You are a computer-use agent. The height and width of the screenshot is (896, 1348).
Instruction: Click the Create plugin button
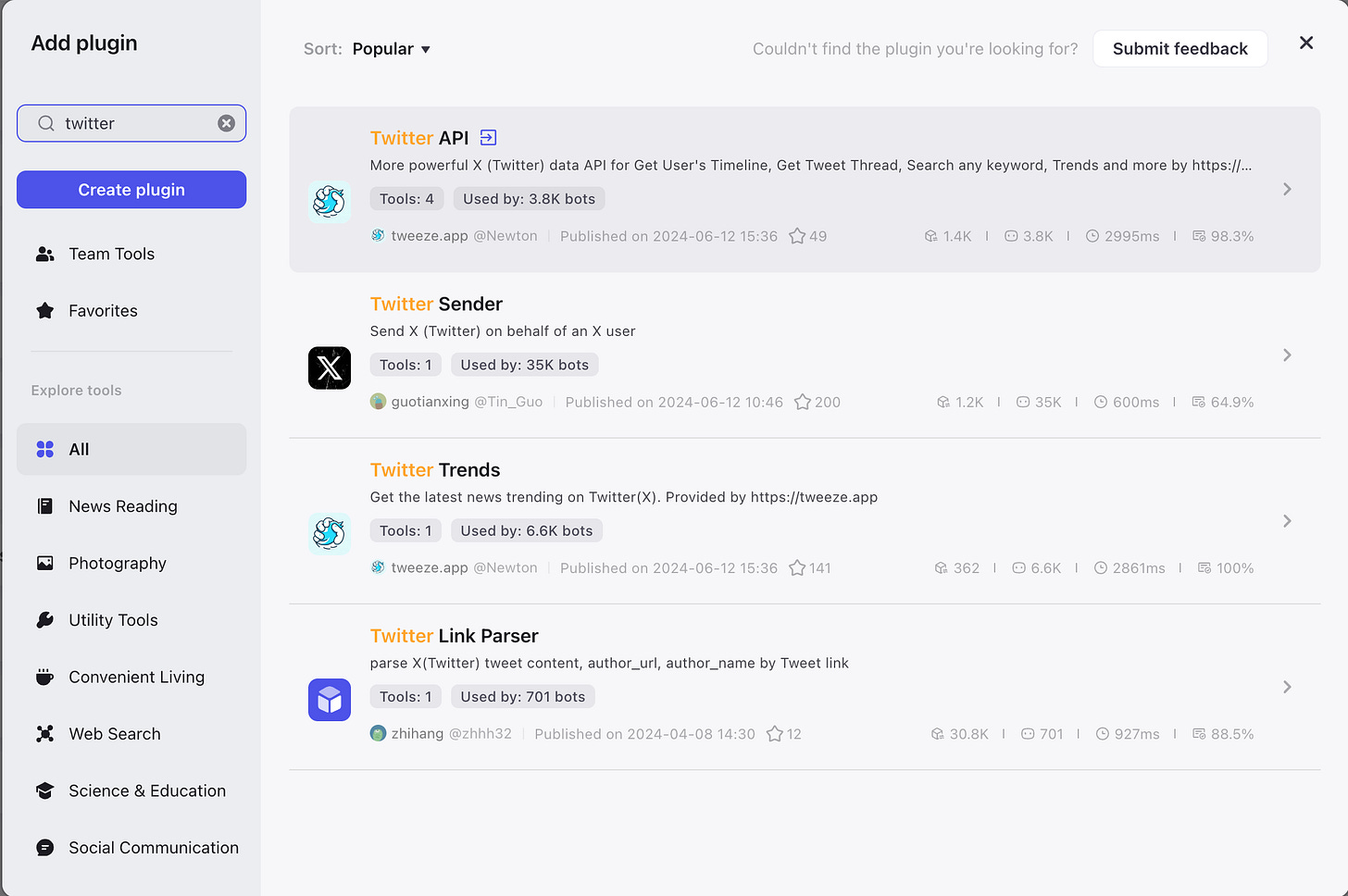tap(131, 190)
